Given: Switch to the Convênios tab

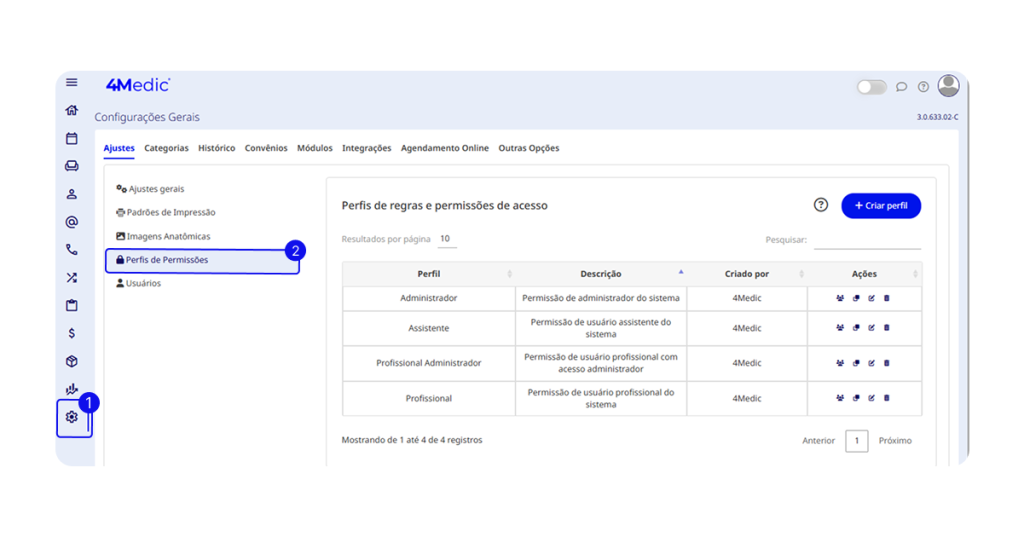Looking at the screenshot, I should 266,148.
